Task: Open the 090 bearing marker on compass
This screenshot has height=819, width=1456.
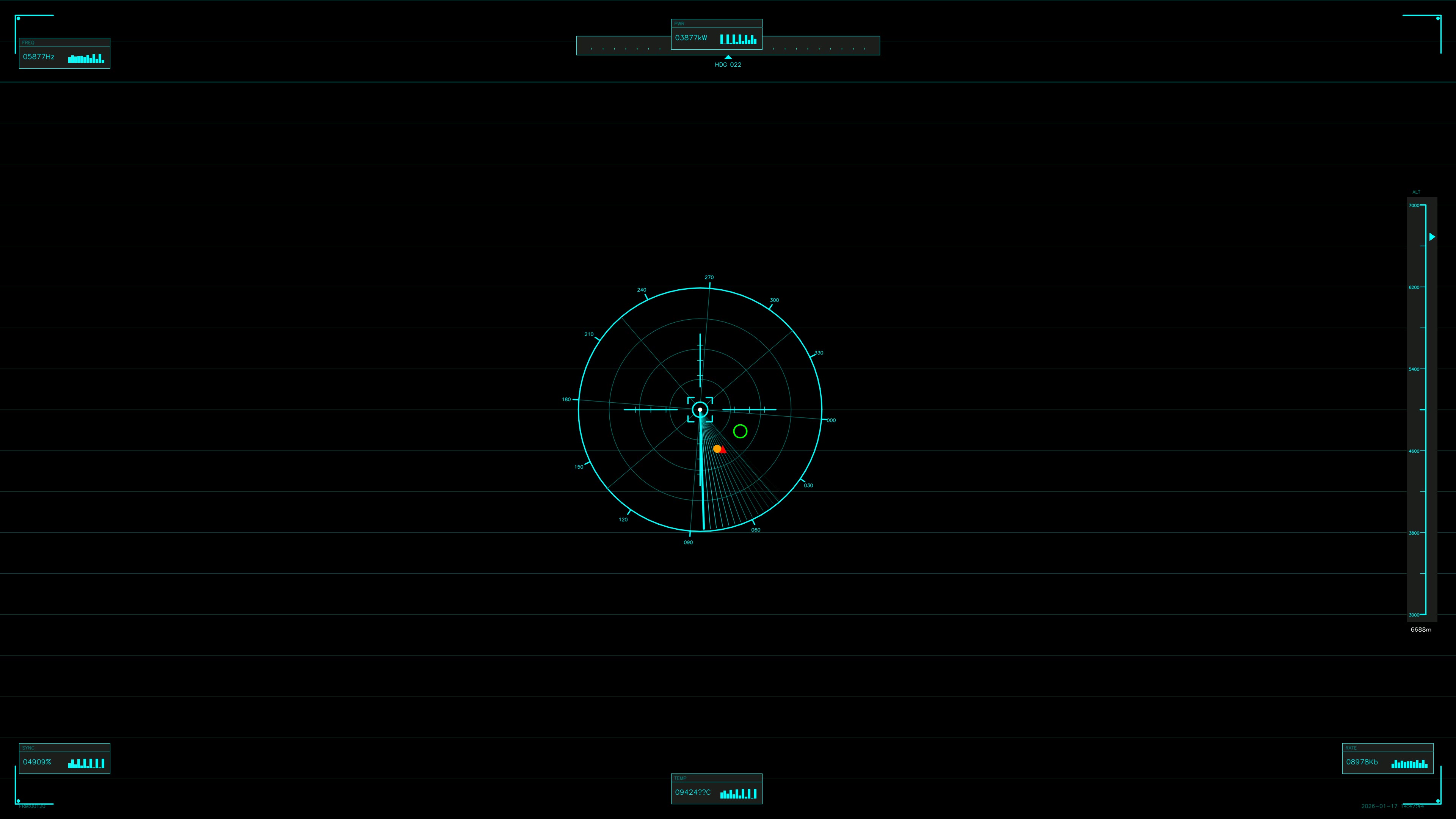Action: [x=687, y=542]
